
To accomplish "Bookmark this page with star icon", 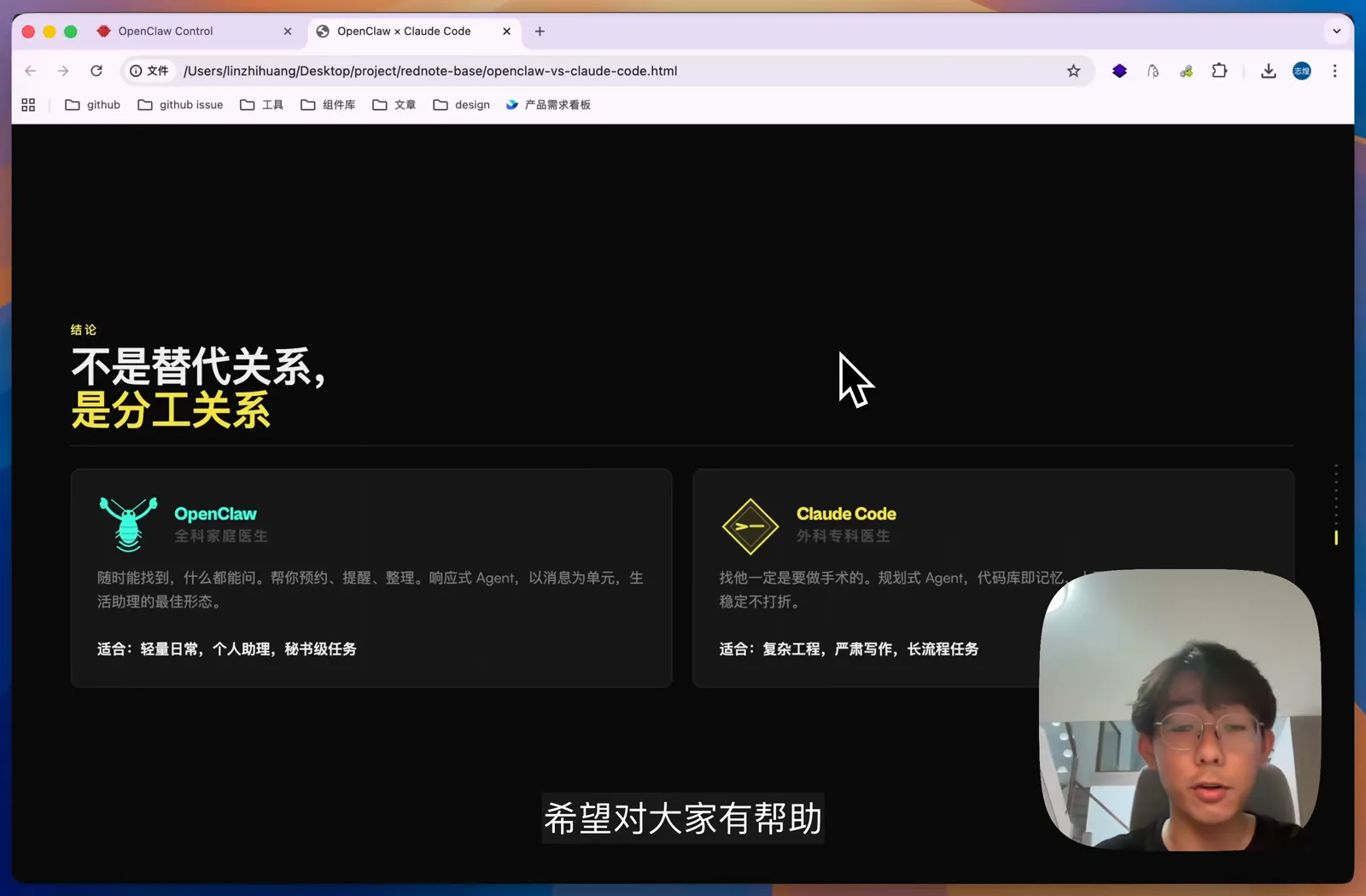I will pyautogui.click(x=1073, y=71).
